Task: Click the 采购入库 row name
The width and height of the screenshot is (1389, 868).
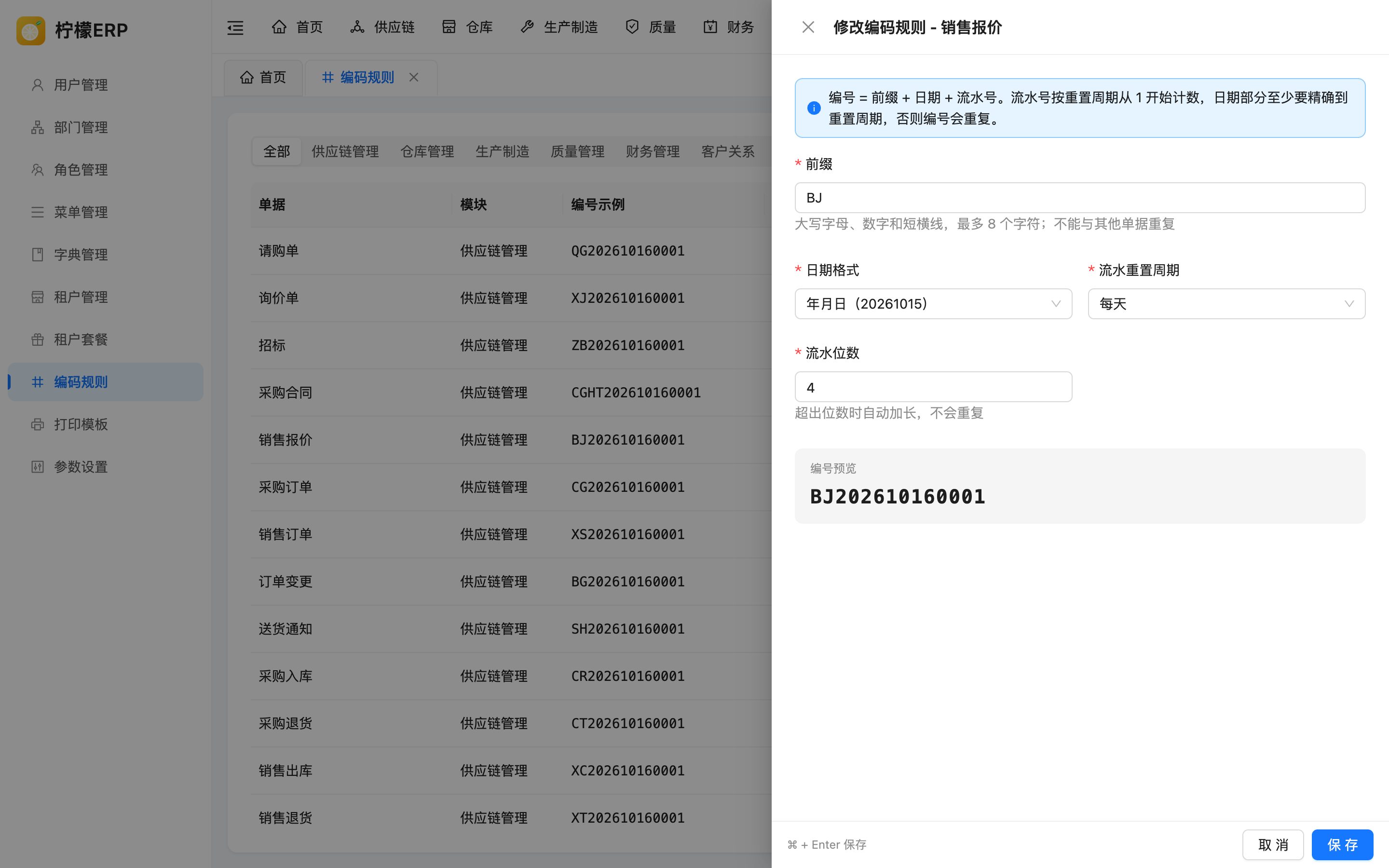Action: click(x=285, y=676)
